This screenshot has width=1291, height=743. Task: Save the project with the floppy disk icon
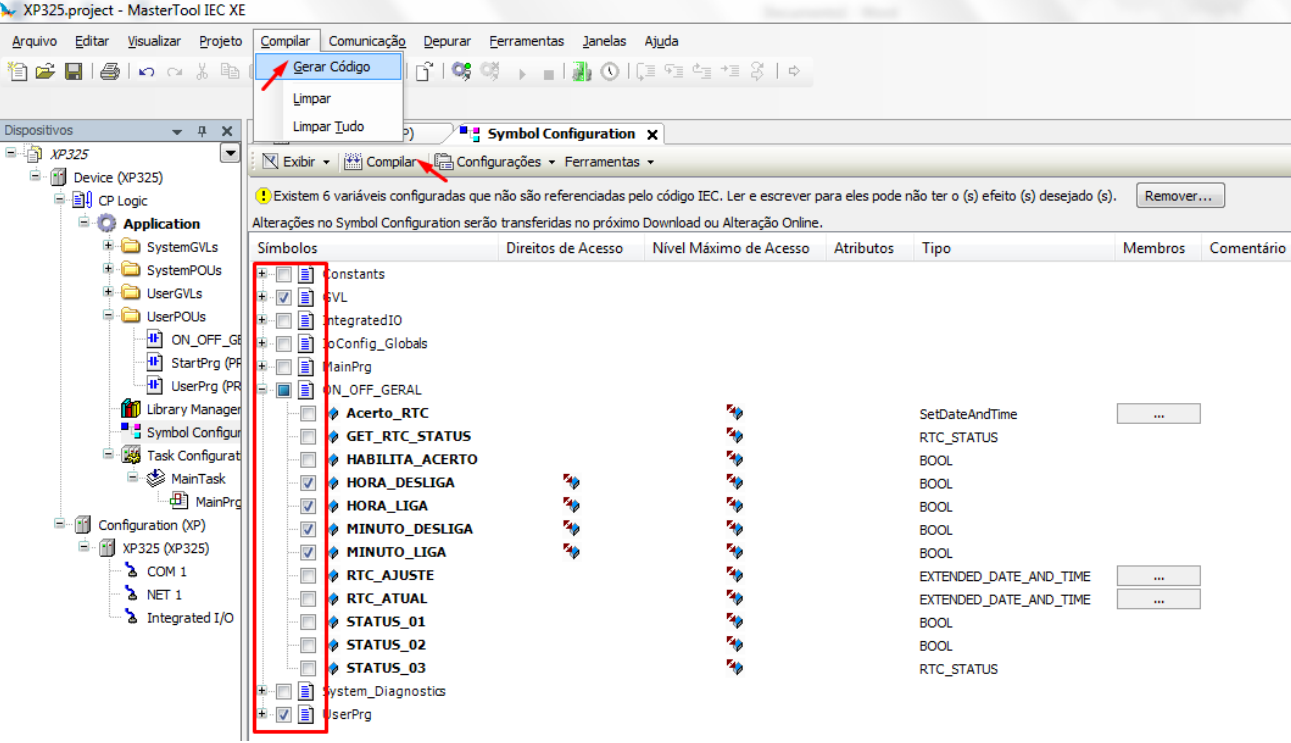(x=73, y=72)
